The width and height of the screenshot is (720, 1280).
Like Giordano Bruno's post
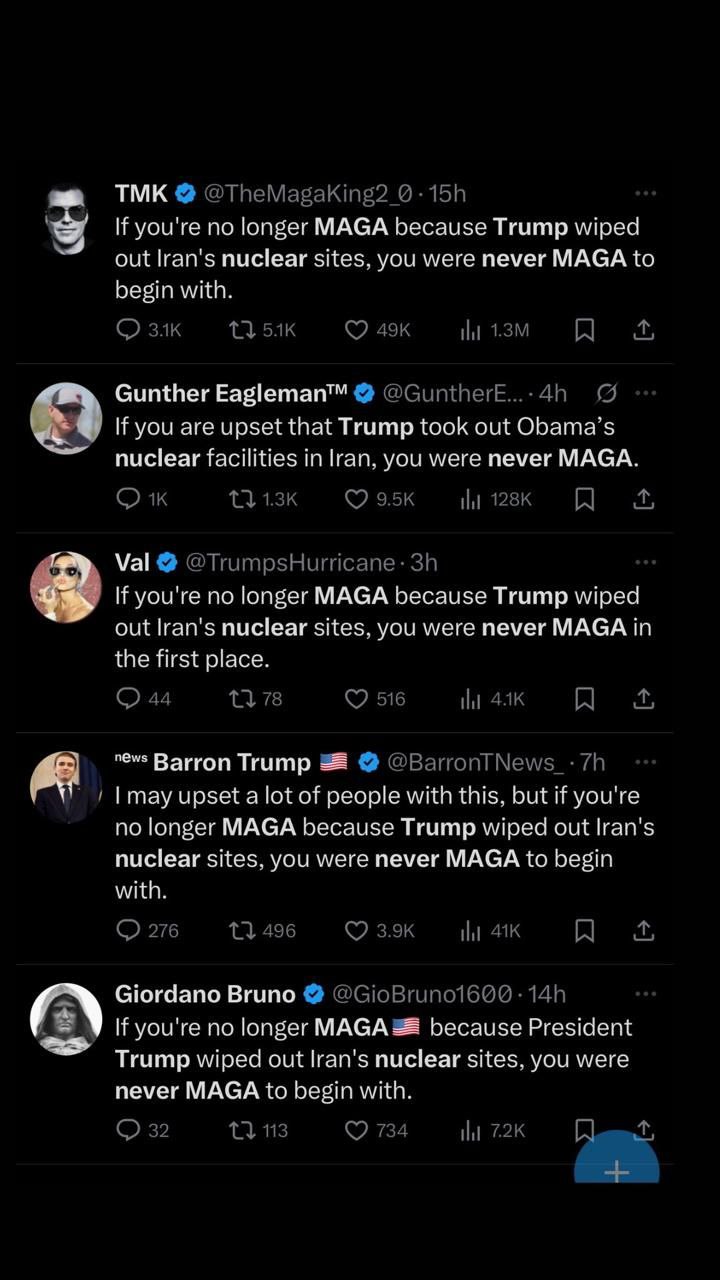pos(357,1130)
